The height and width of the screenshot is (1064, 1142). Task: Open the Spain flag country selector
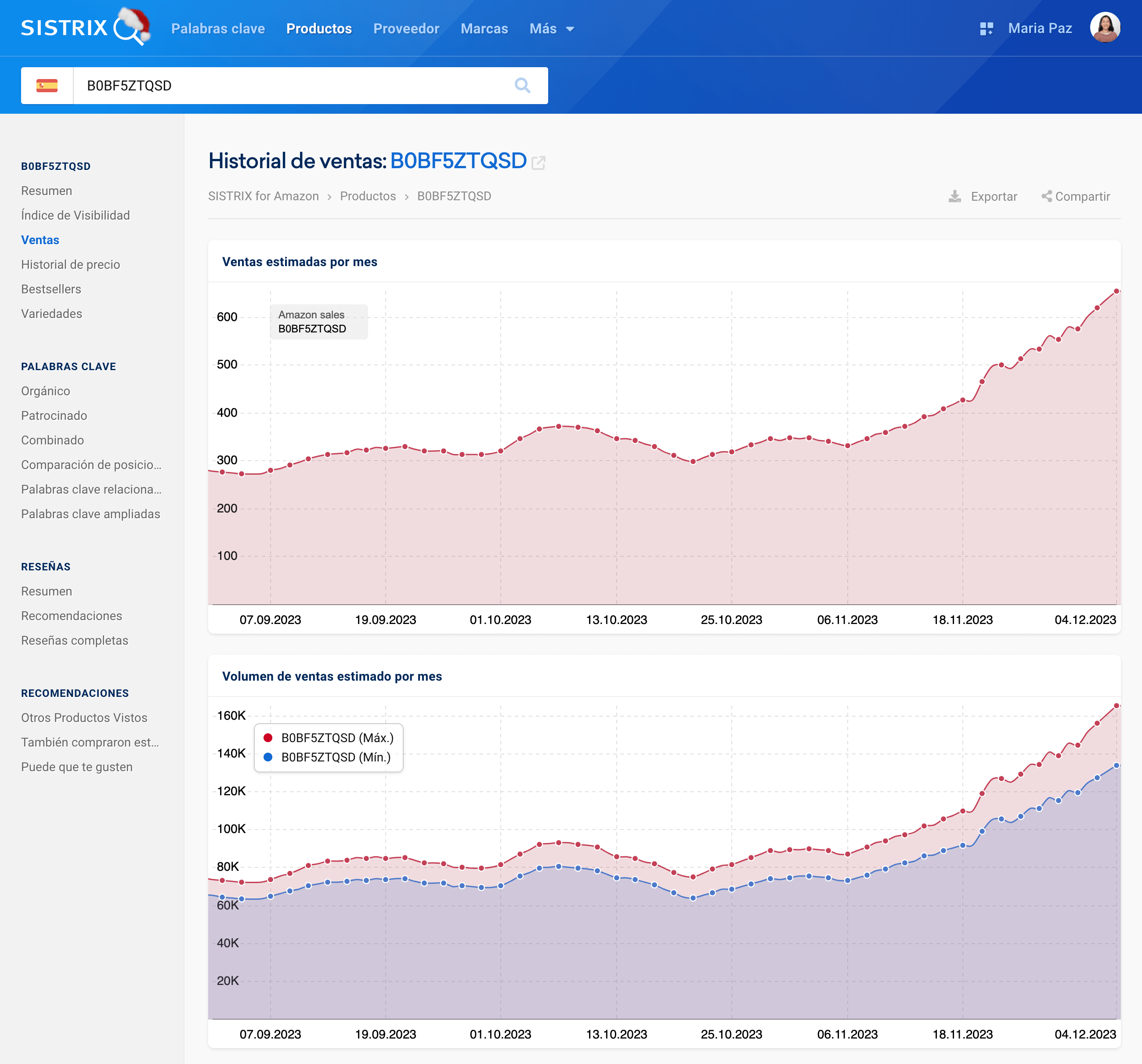(x=47, y=86)
